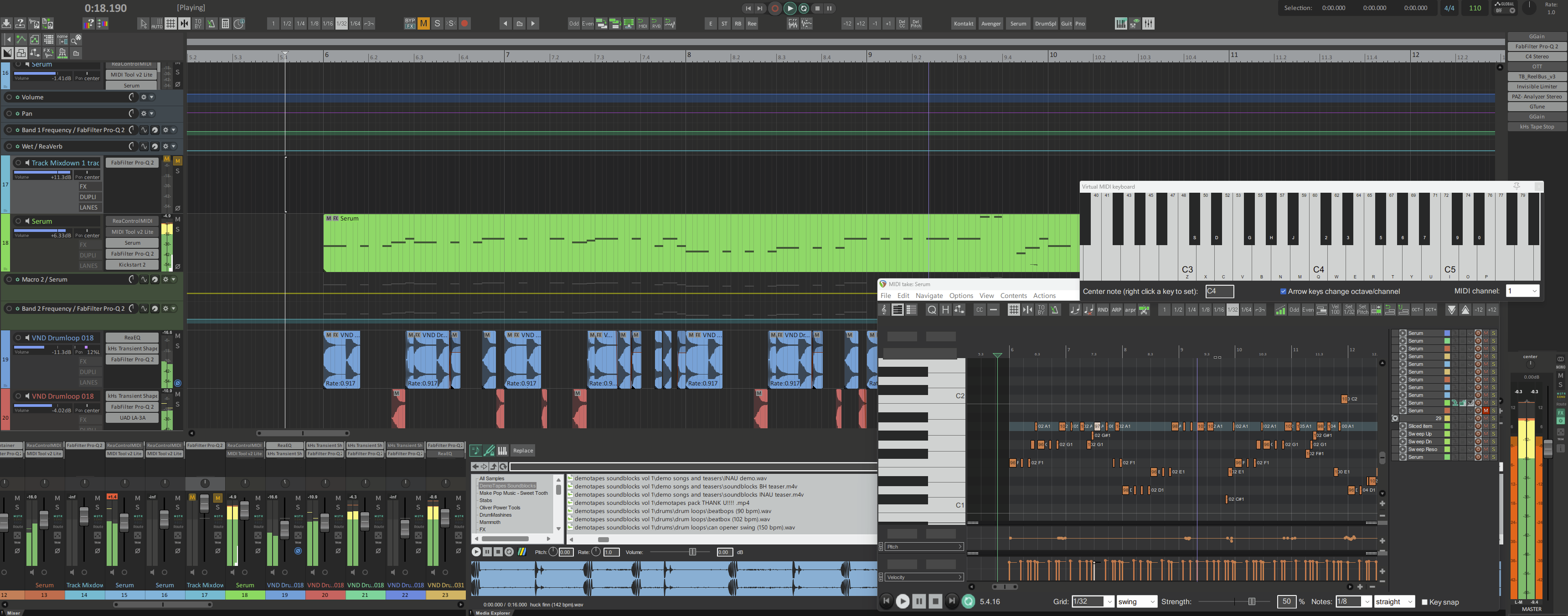1568x616 pixels.
Task: Open the Velocity CC lane selector
Action: click(x=924, y=577)
